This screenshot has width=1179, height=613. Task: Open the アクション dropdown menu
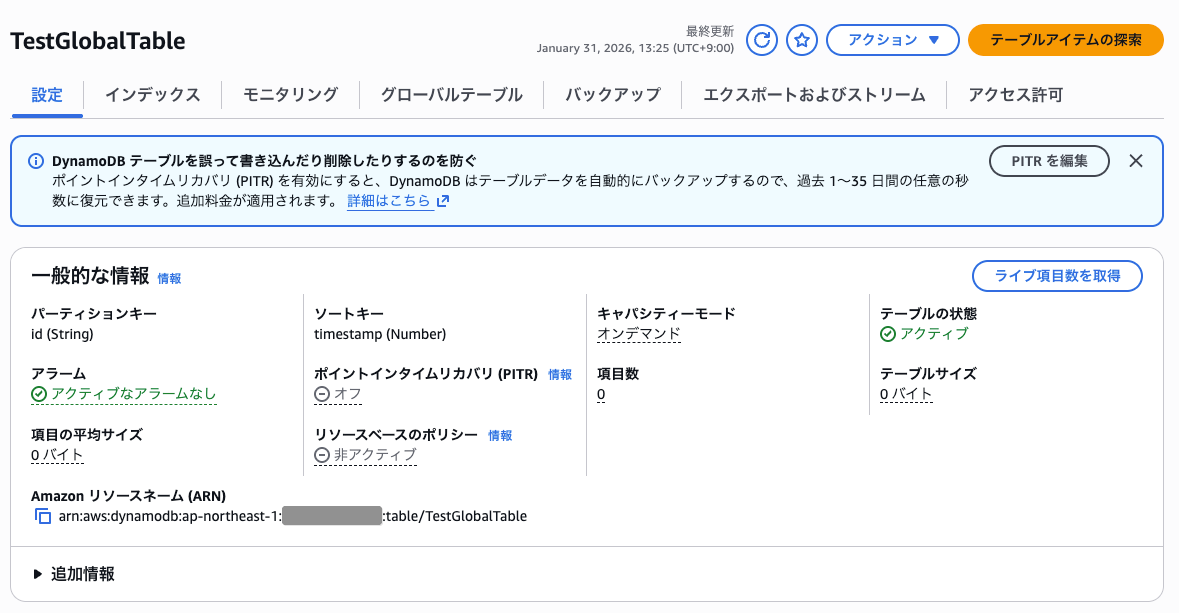coord(892,40)
